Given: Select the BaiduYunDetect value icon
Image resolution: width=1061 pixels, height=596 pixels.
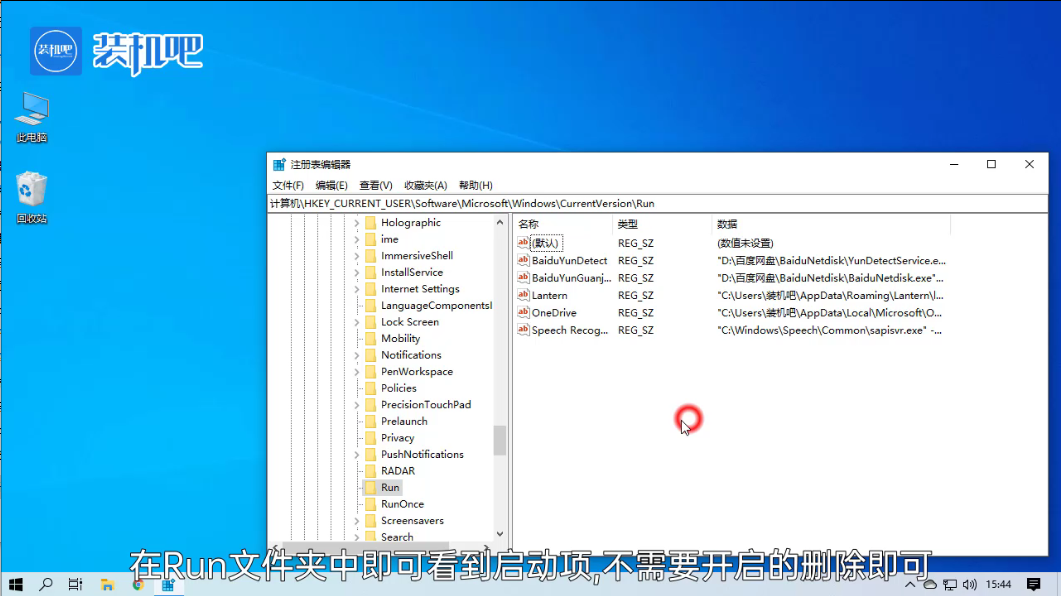Looking at the screenshot, I should (522, 260).
